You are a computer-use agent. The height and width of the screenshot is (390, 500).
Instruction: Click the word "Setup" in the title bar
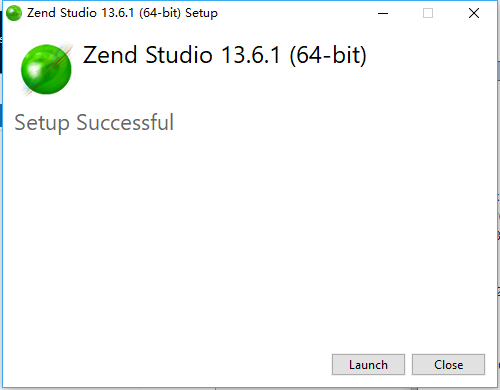(201, 13)
